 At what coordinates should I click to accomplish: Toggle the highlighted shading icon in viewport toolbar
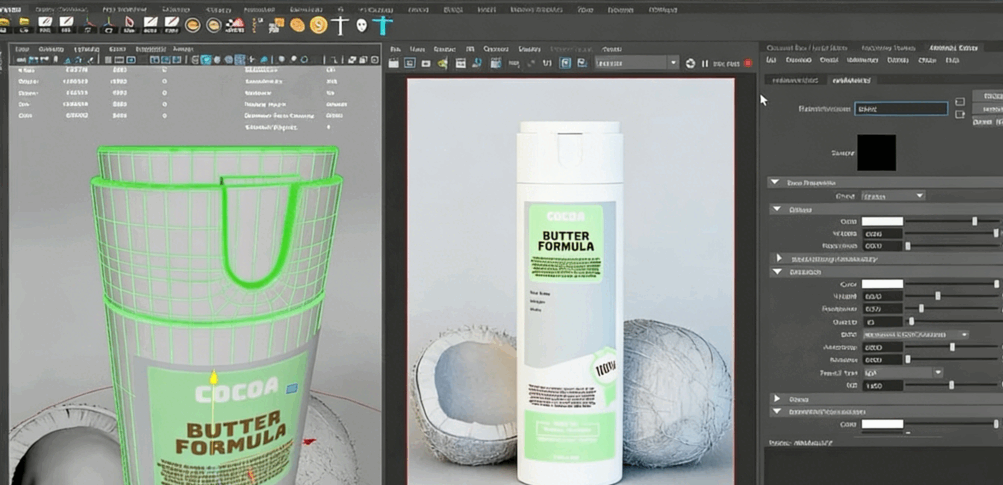(x=206, y=61)
